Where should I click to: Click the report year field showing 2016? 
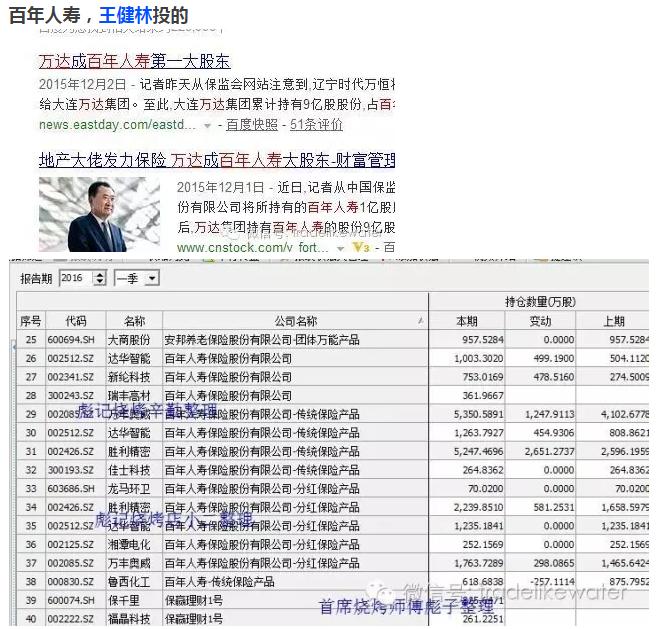(76, 278)
